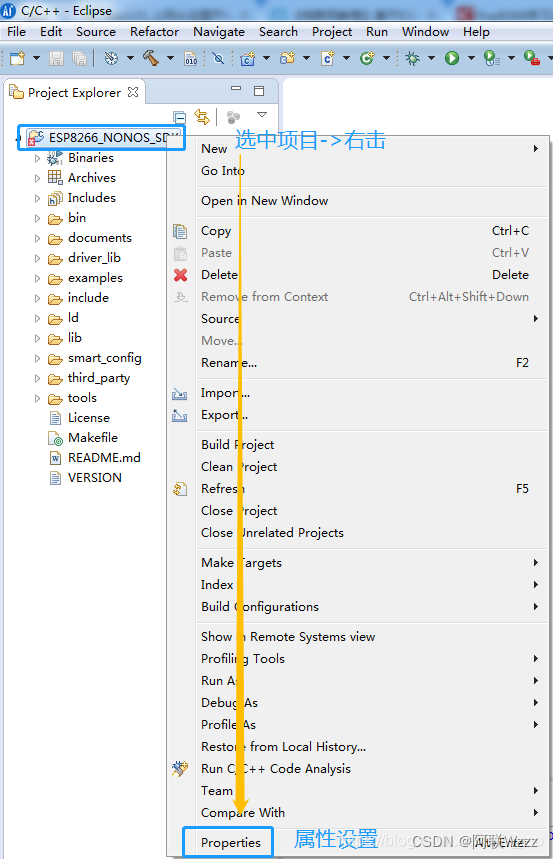Click the skip all breakpoints icon
553x859 pixels.
pos(218,58)
